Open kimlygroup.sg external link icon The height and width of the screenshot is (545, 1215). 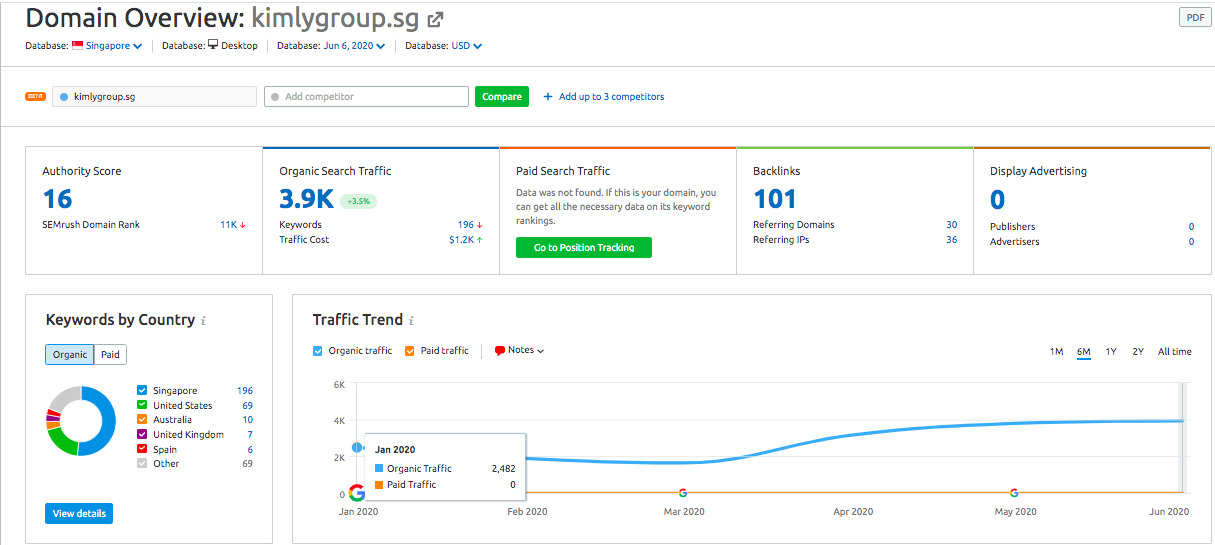[435, 19]
